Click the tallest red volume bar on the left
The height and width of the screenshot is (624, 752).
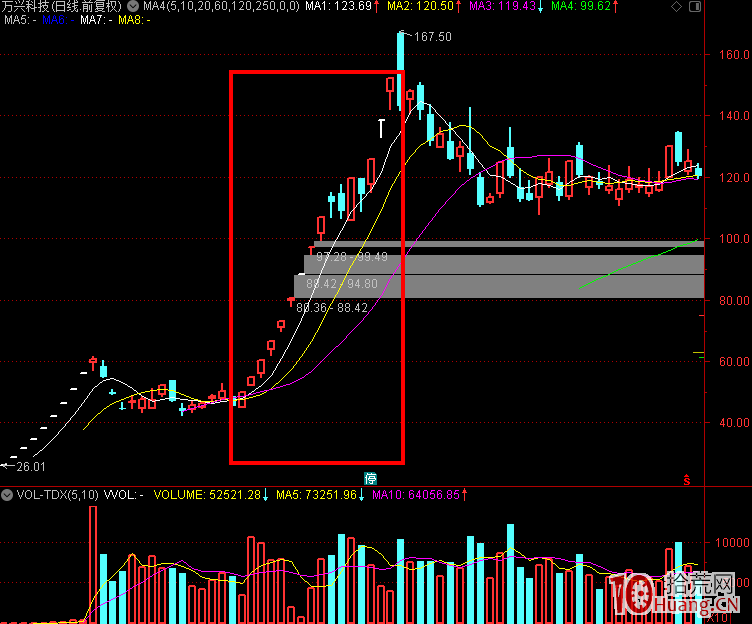pyautogui.click(x=93, y=565)
